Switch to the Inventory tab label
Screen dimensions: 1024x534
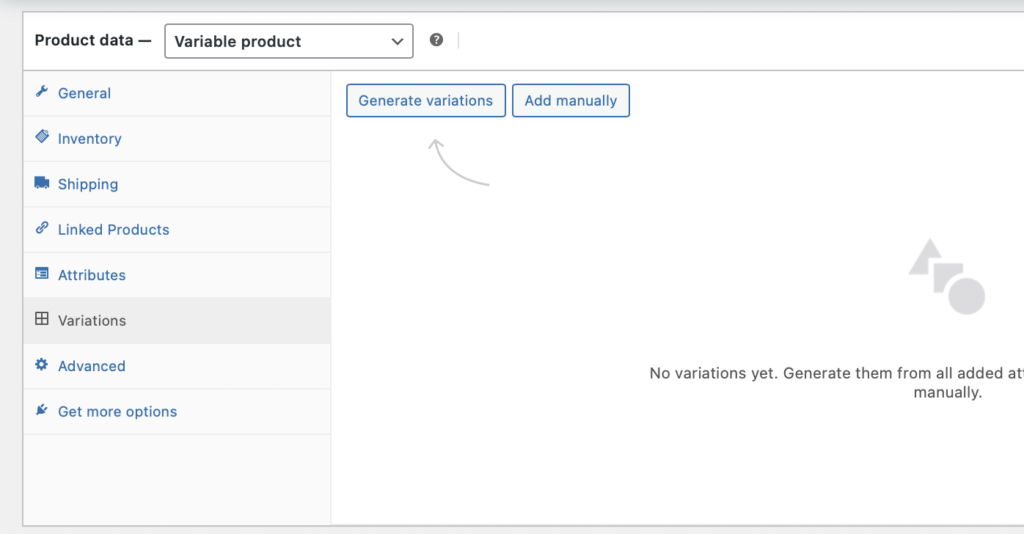click(89, 139)
